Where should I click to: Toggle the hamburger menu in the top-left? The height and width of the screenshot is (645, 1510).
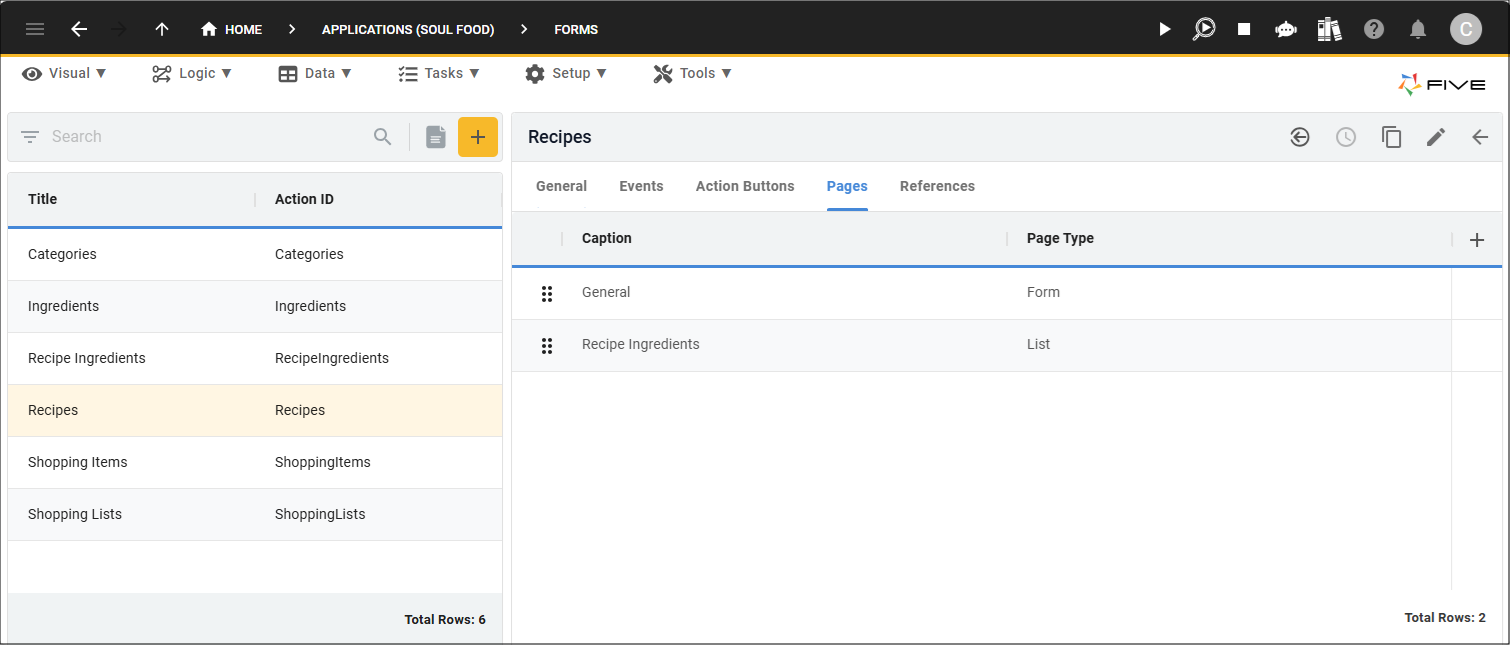click(x=35, y=29)
